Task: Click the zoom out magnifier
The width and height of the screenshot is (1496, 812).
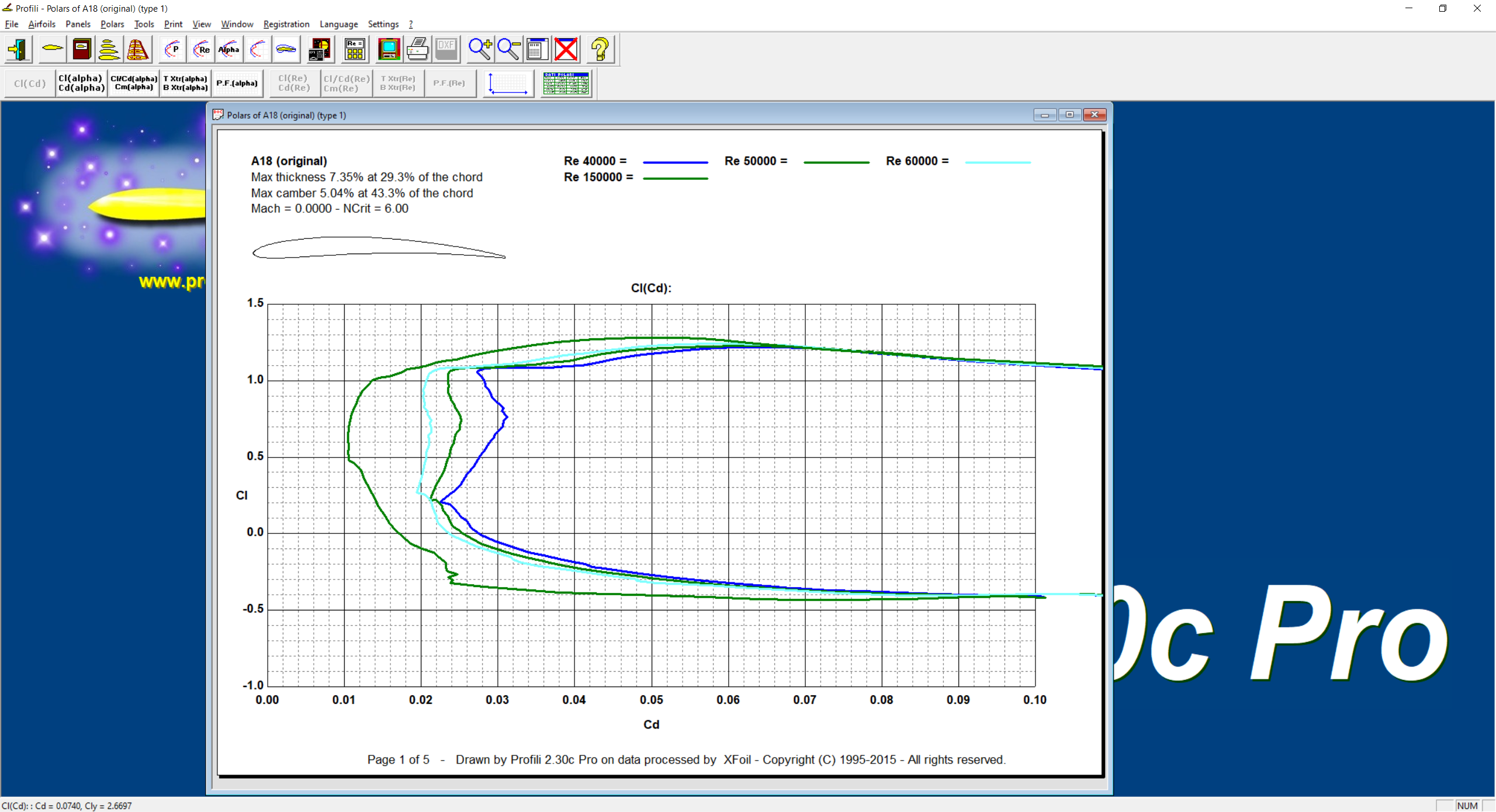Action: [508, 50]
